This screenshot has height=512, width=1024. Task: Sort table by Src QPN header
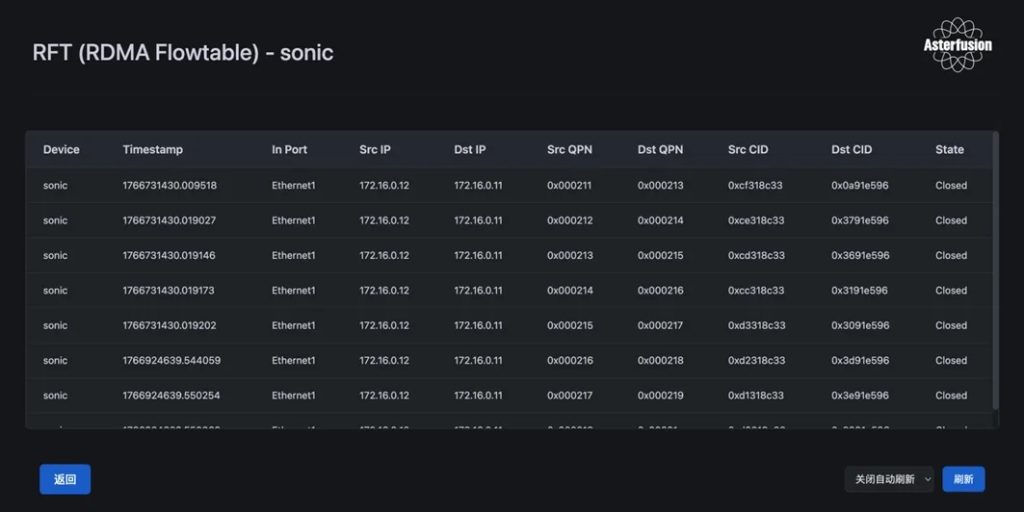[x=569, y=150]
